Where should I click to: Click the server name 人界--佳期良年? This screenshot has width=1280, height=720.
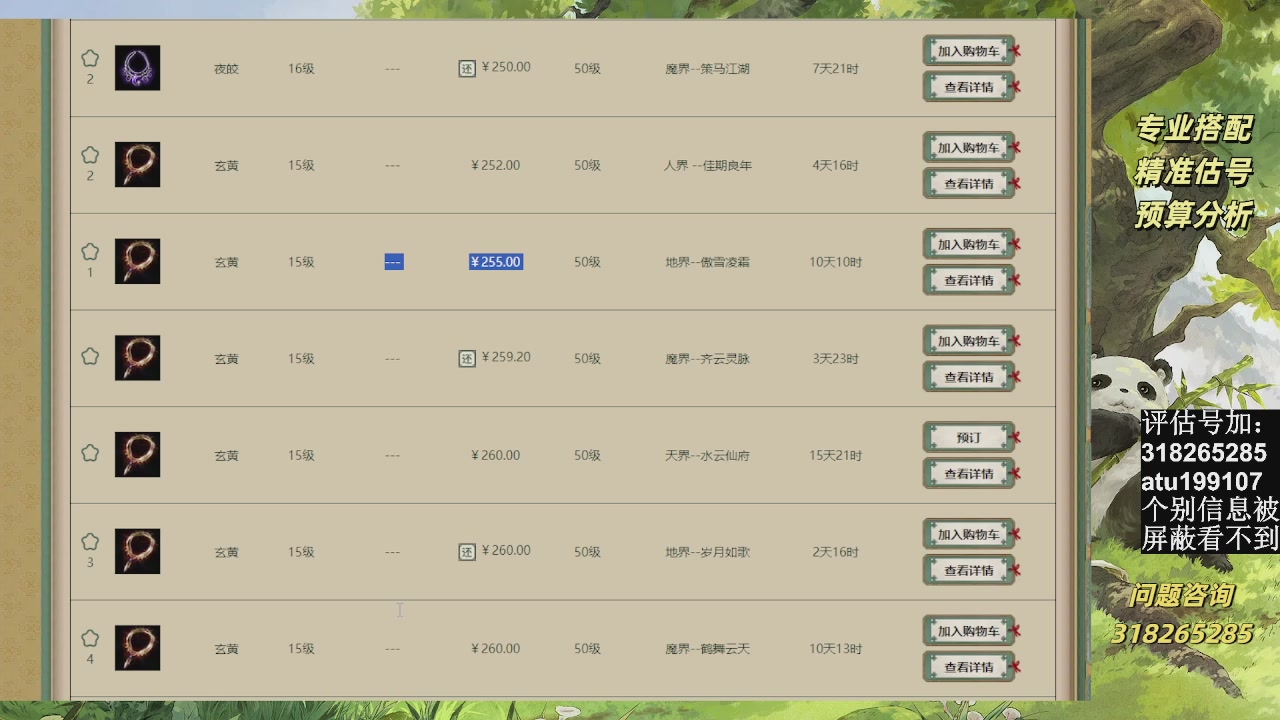coord(707,165)
